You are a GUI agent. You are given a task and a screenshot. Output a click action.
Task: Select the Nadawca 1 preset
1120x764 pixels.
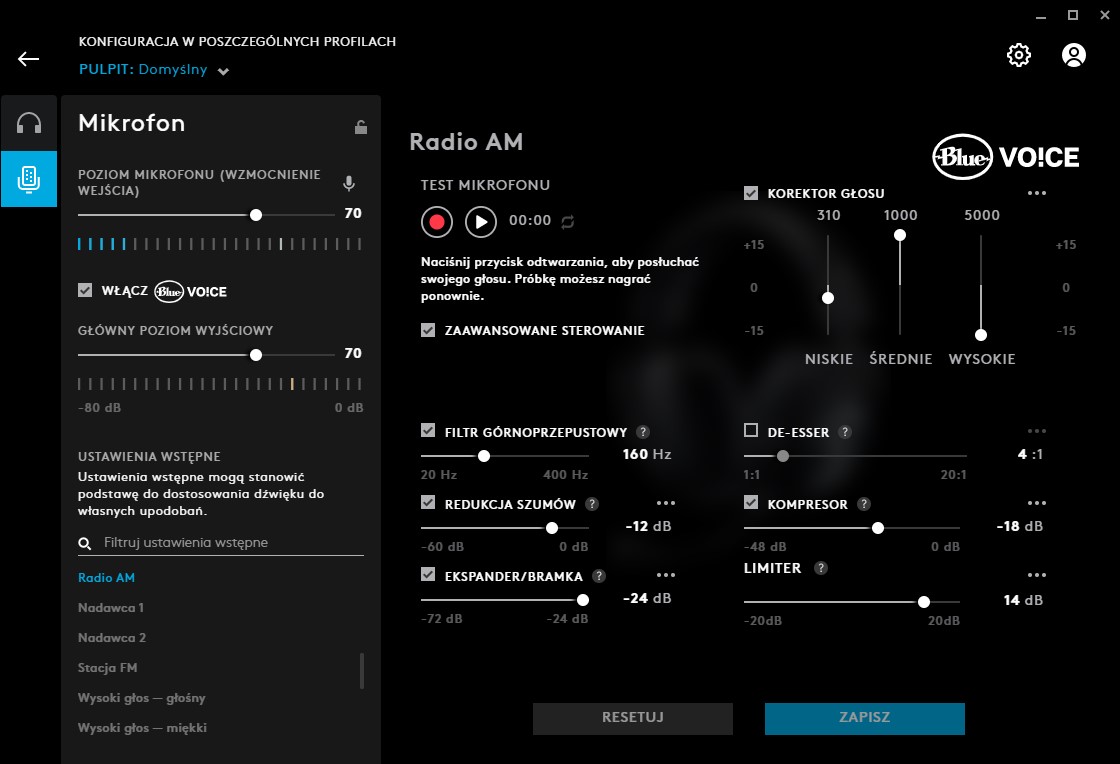(x=111, y=608)
